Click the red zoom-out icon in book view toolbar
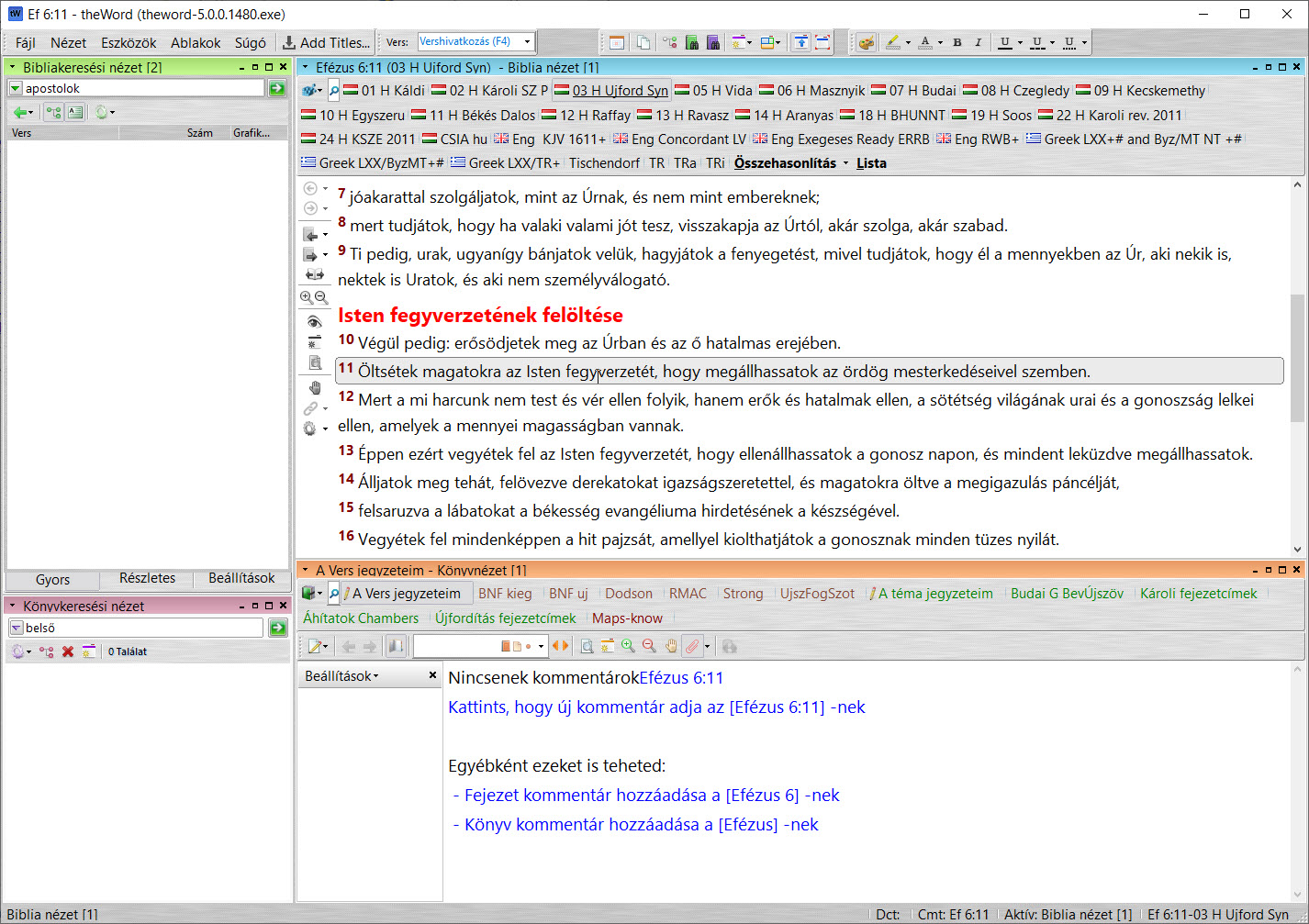 click(x=649, y=646)
